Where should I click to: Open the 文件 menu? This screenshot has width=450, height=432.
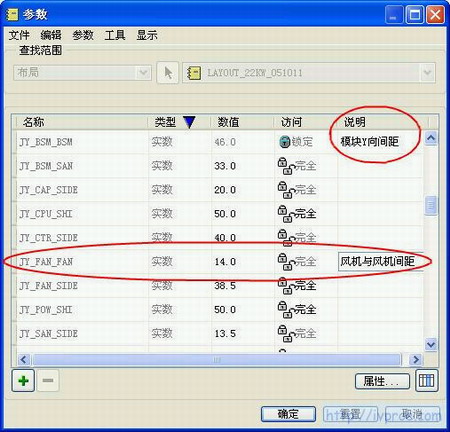[19, 35]
